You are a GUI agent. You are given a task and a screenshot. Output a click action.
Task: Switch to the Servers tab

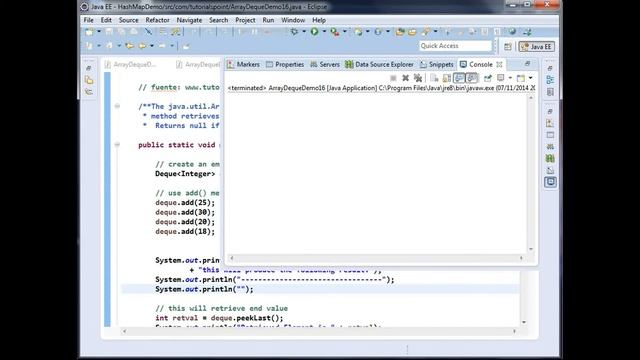tap(325, 64)
